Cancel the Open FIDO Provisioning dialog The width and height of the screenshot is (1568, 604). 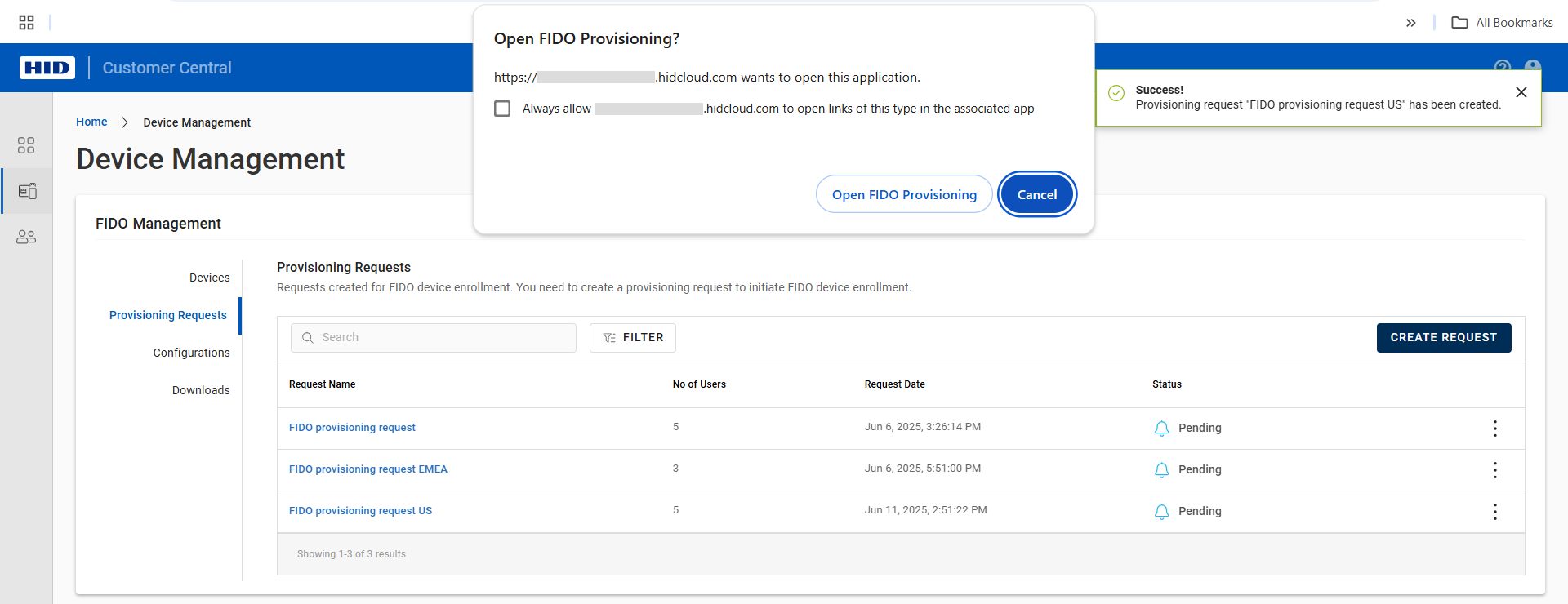(1036, 194)
